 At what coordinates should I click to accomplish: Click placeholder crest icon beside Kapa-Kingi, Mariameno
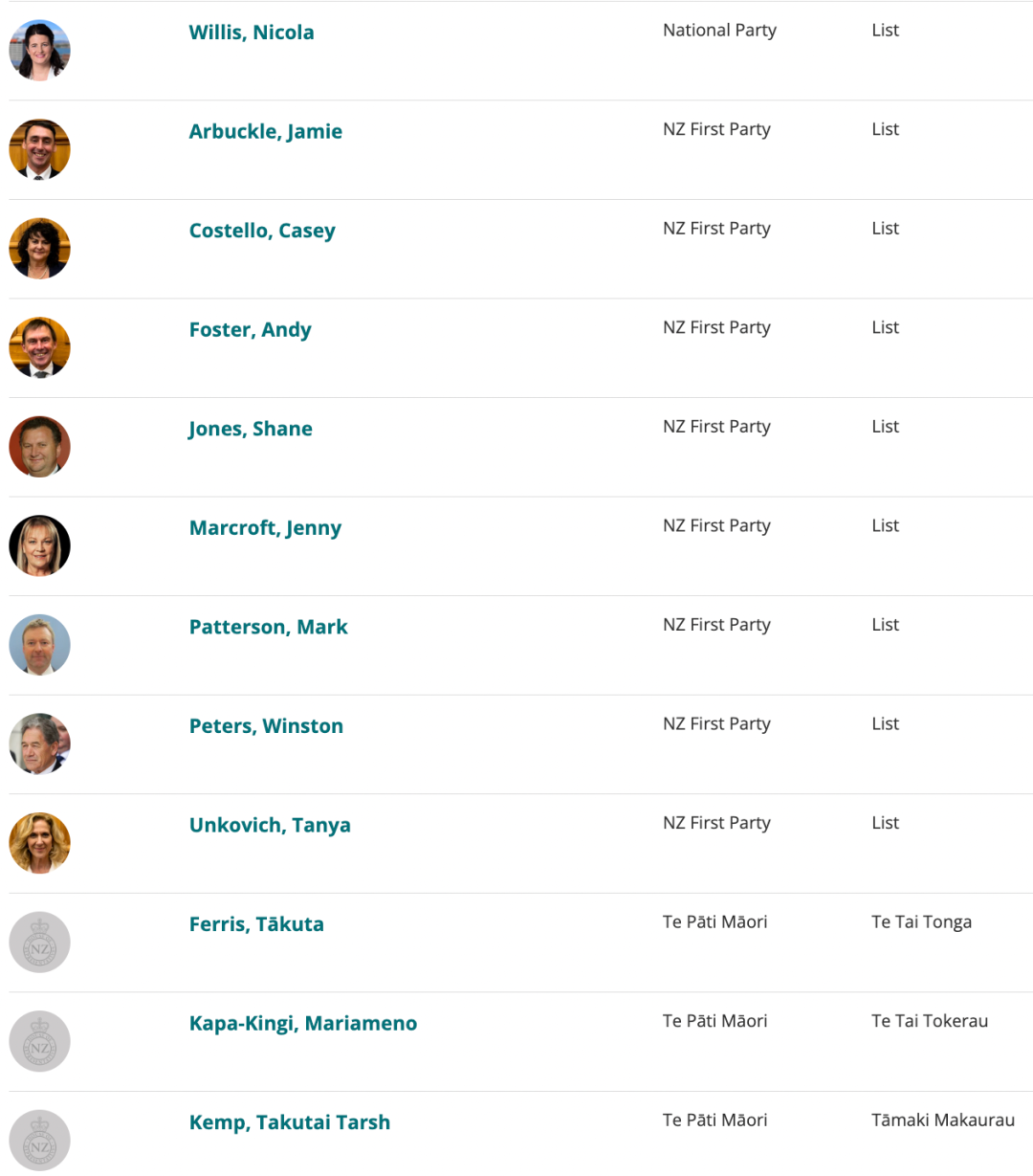[x=39, y=1041]
